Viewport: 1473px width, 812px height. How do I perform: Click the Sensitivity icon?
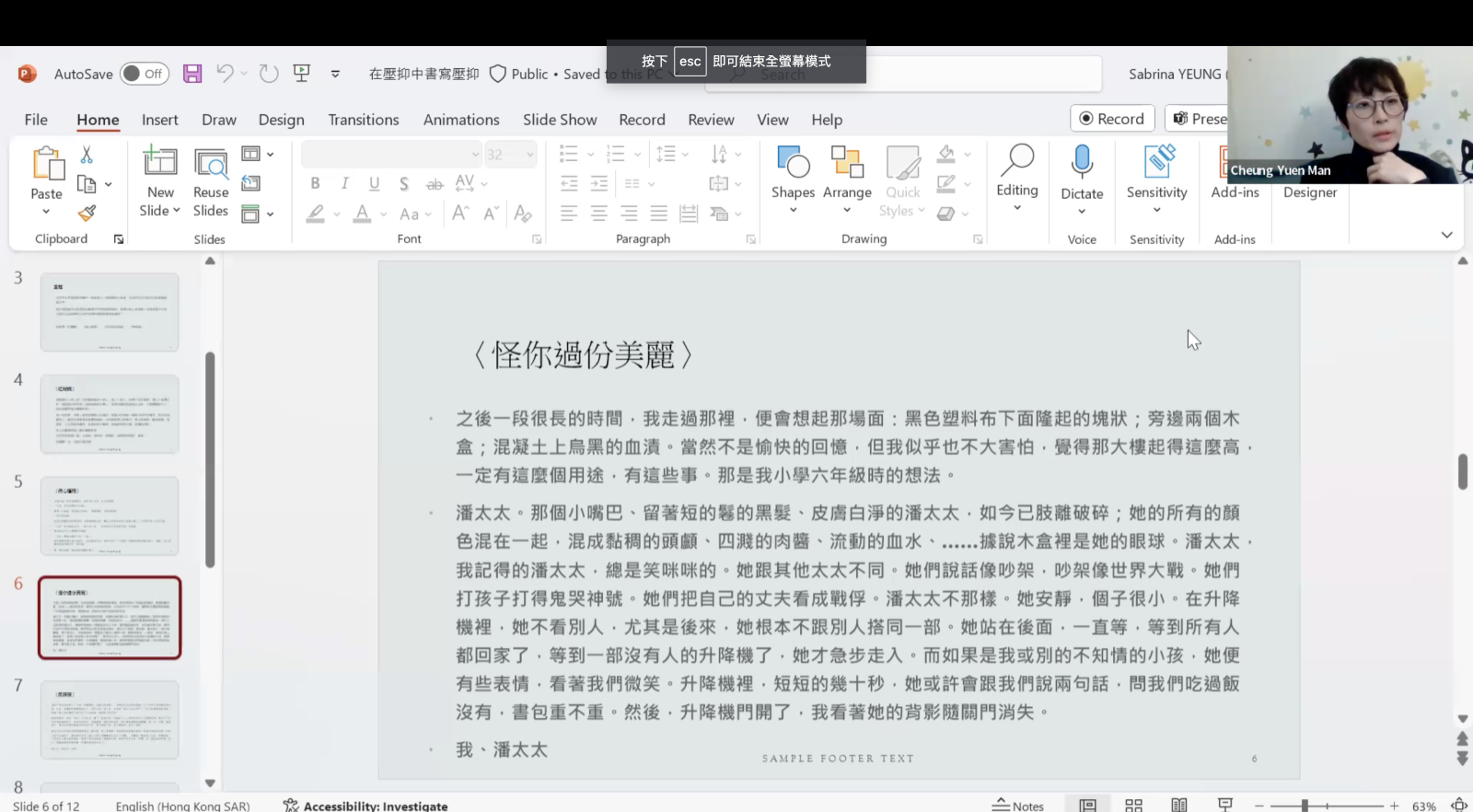coord(1157,161)
